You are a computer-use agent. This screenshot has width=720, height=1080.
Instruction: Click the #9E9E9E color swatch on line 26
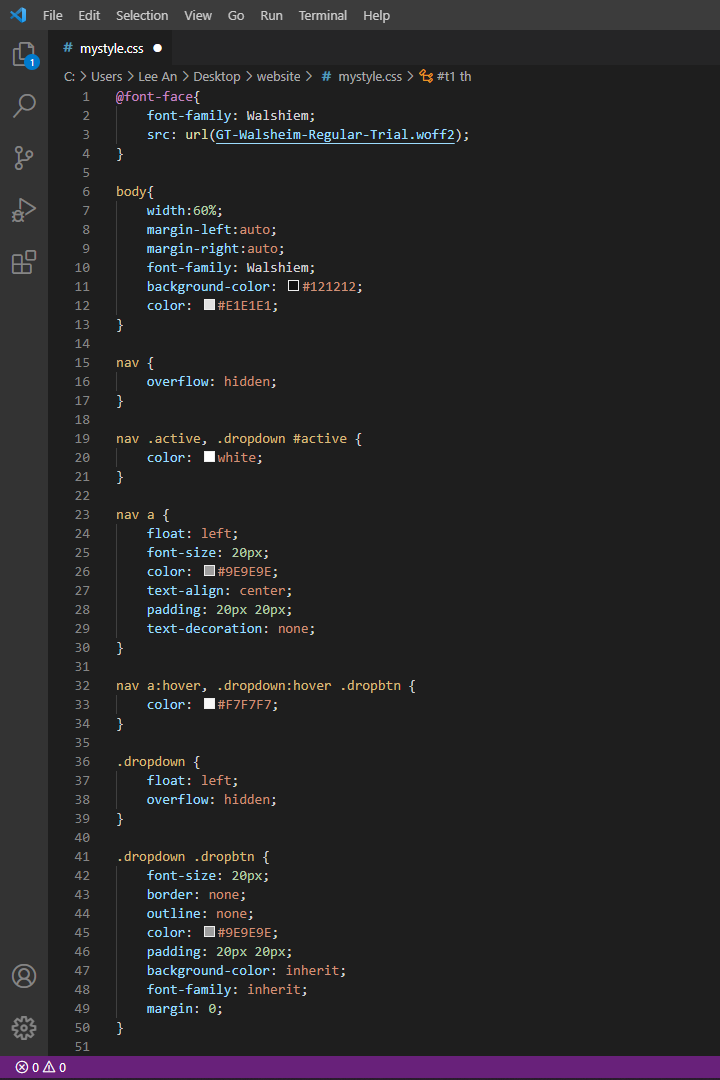(209, 571)
